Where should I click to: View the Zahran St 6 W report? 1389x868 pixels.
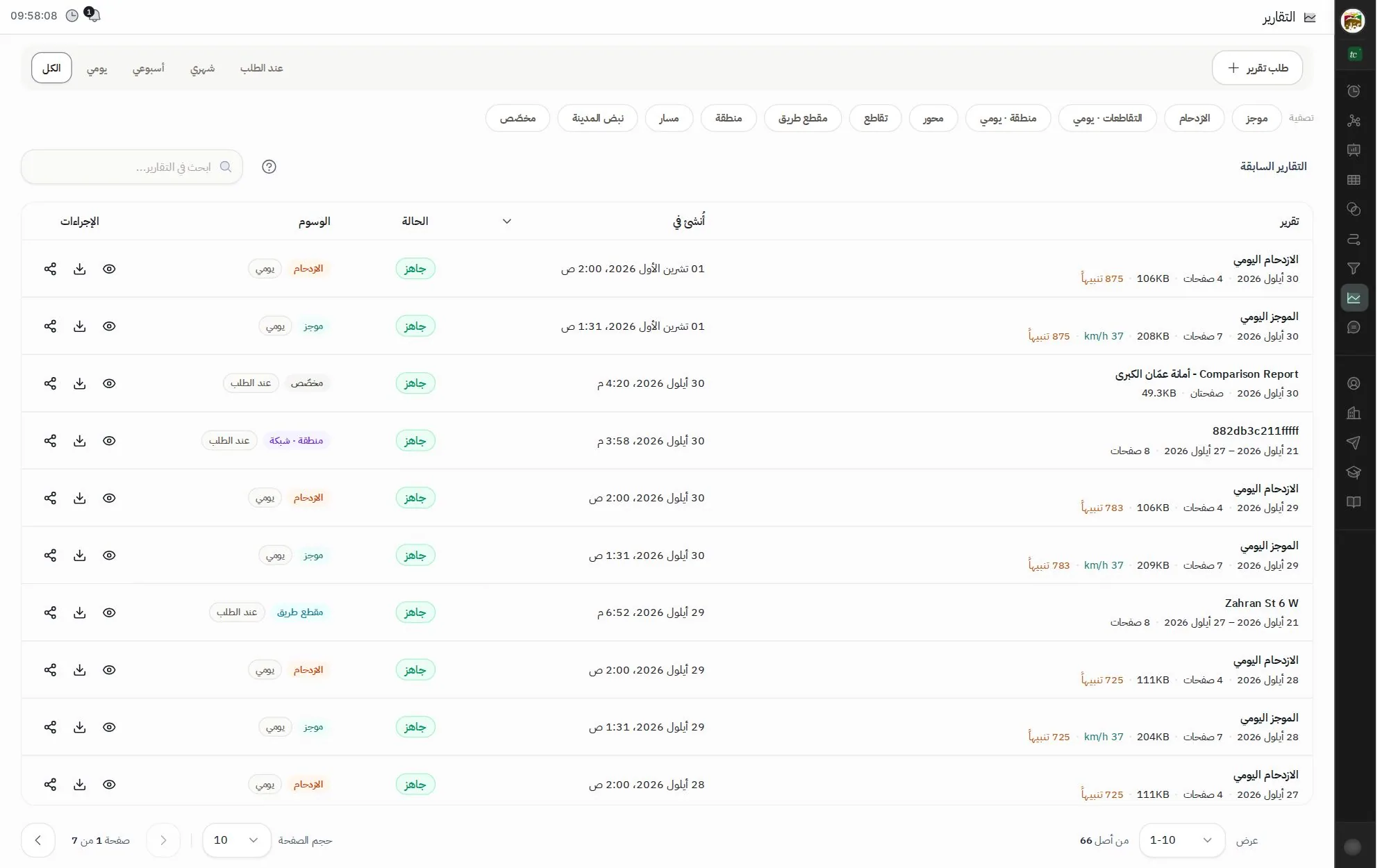109,612
